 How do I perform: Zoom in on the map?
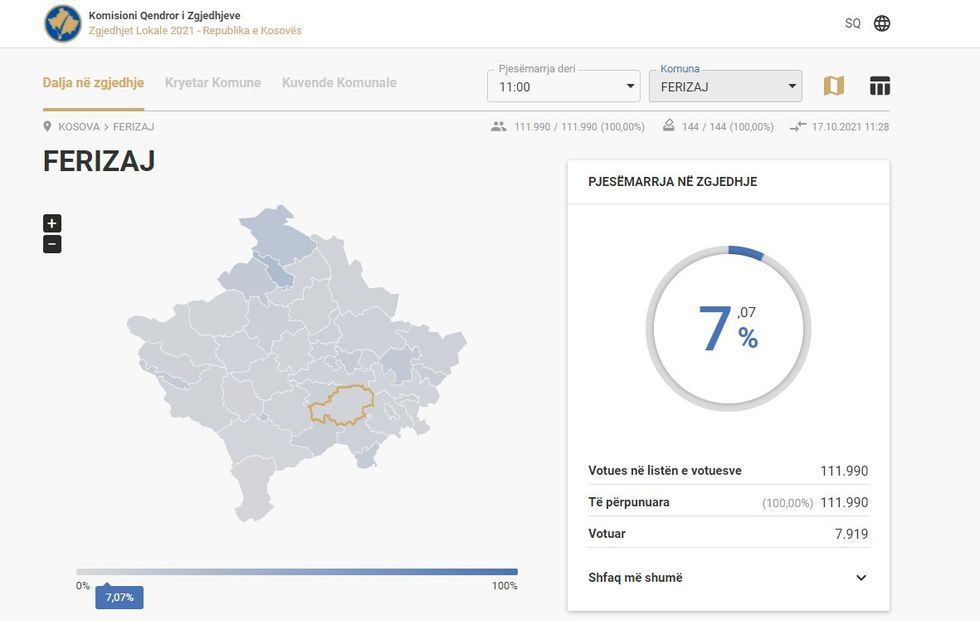(52, 223)
